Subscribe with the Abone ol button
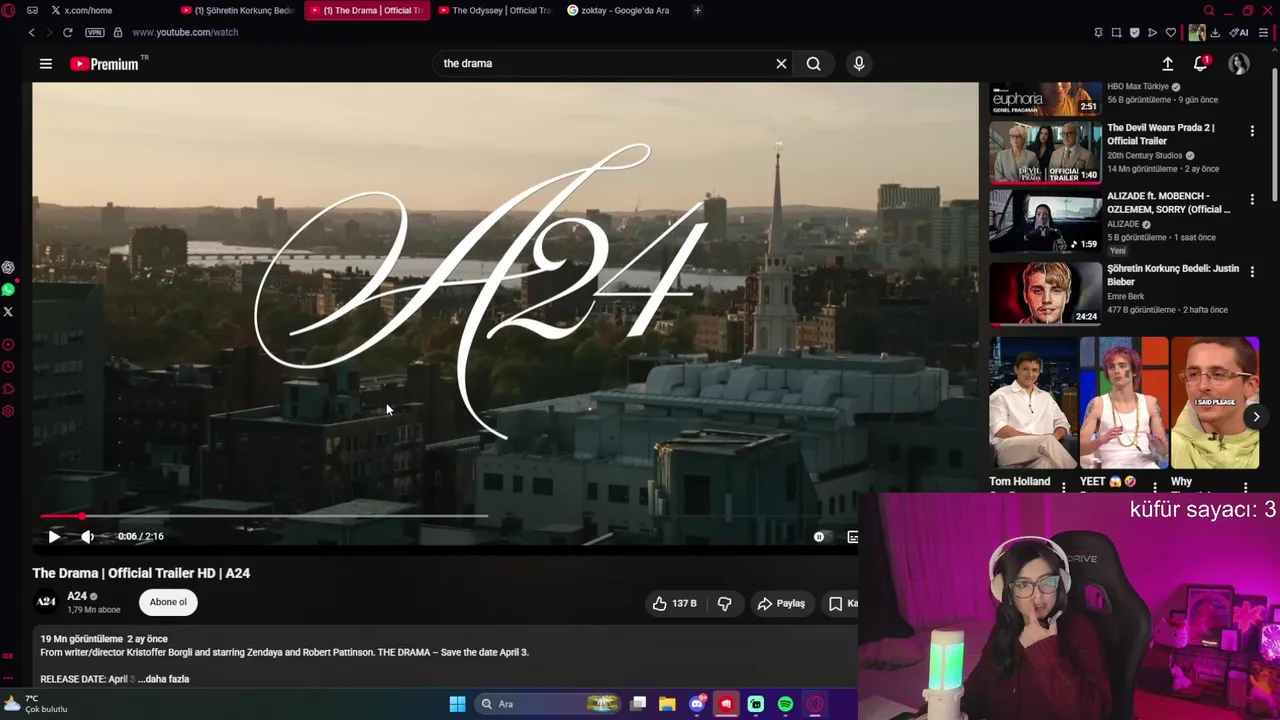Screen dimensions: 1280x720 click(168, 602)
